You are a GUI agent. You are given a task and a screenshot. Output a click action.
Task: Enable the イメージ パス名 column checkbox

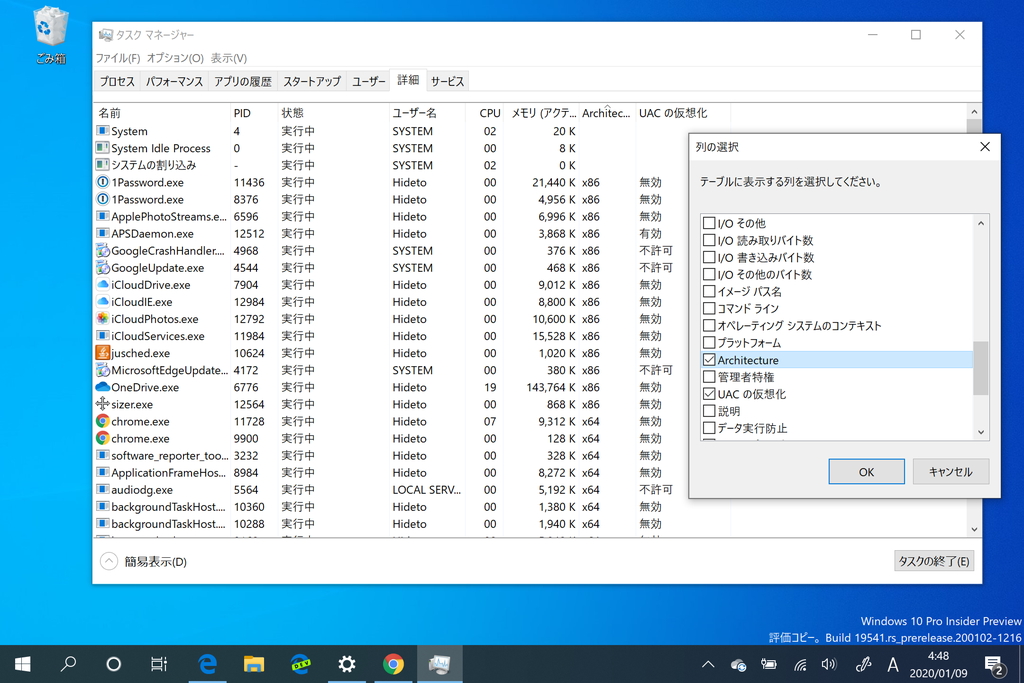[x=709, y=291]
